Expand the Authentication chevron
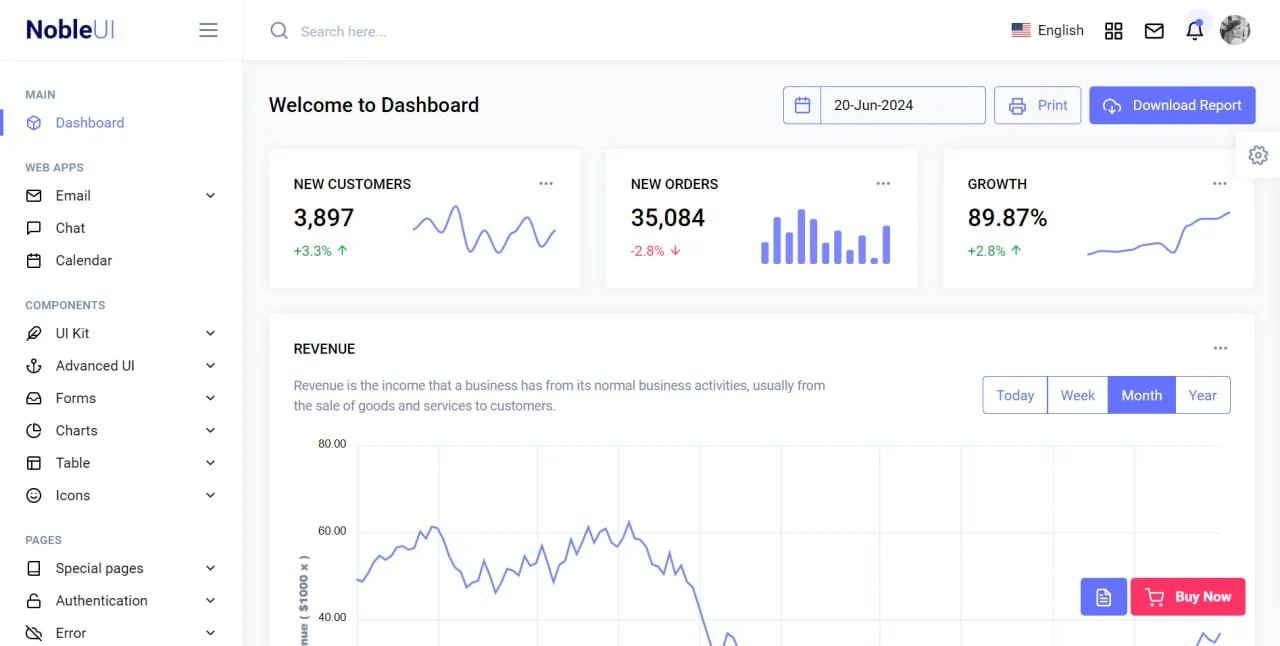 [x=210, y=601]
